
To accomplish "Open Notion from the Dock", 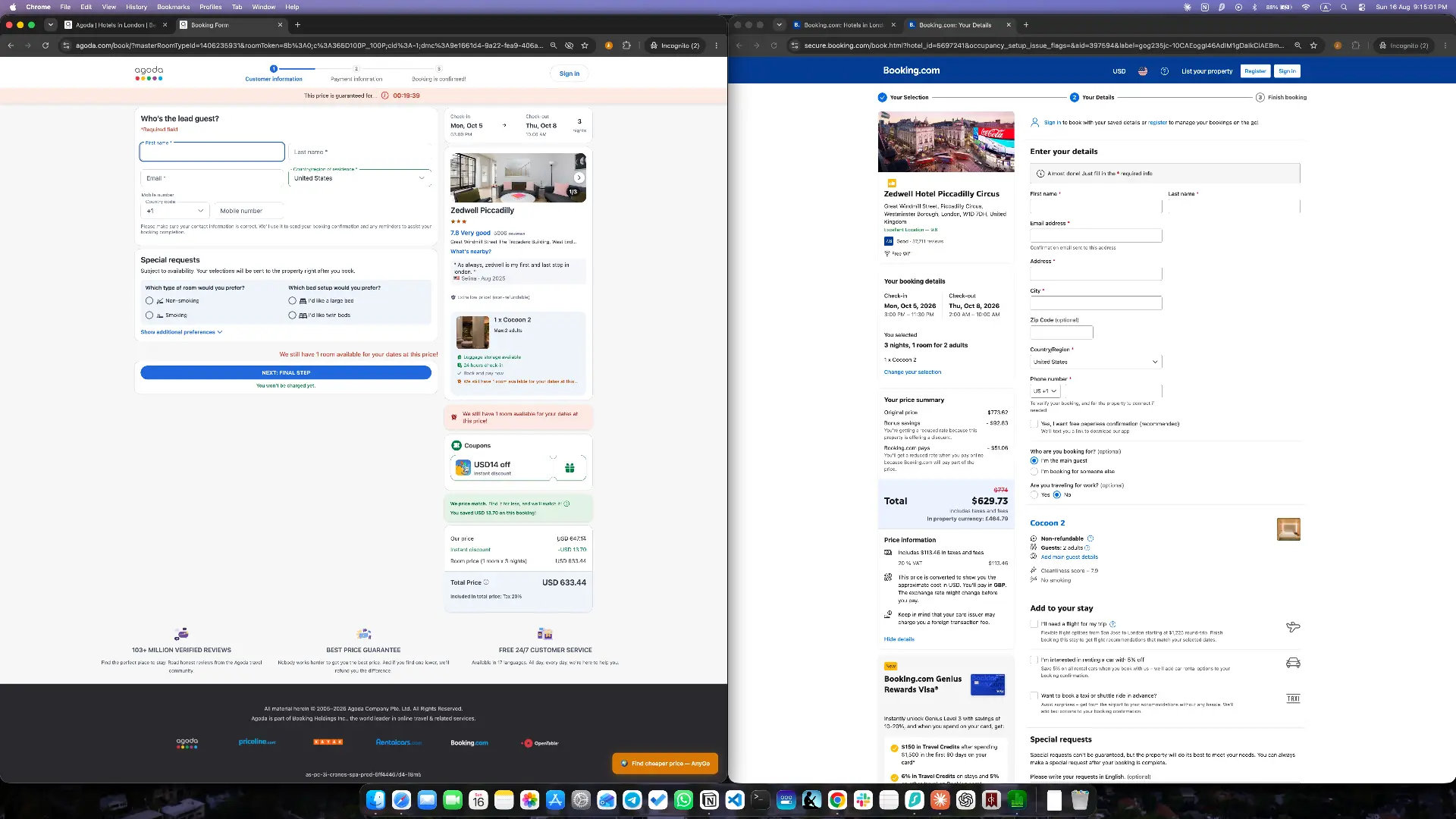I will pyautogui.click(x=709, y=800).
